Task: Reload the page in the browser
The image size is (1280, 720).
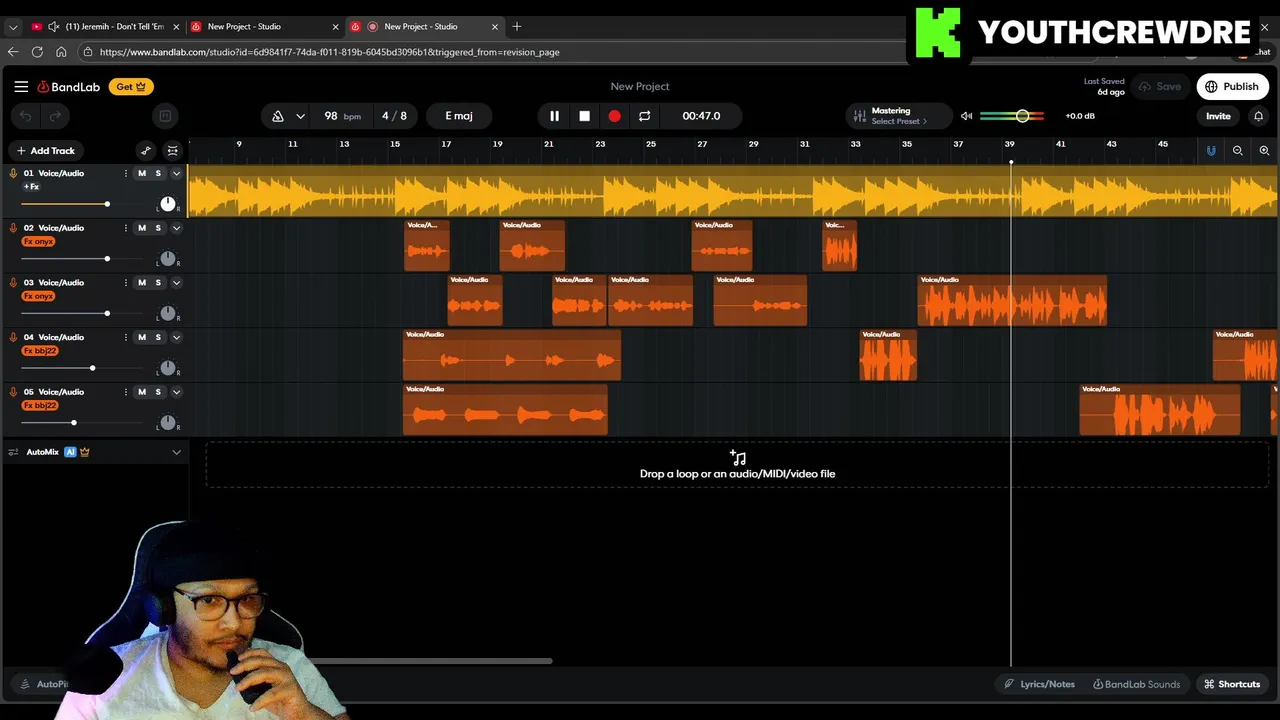Action: (x=37, y=52)
